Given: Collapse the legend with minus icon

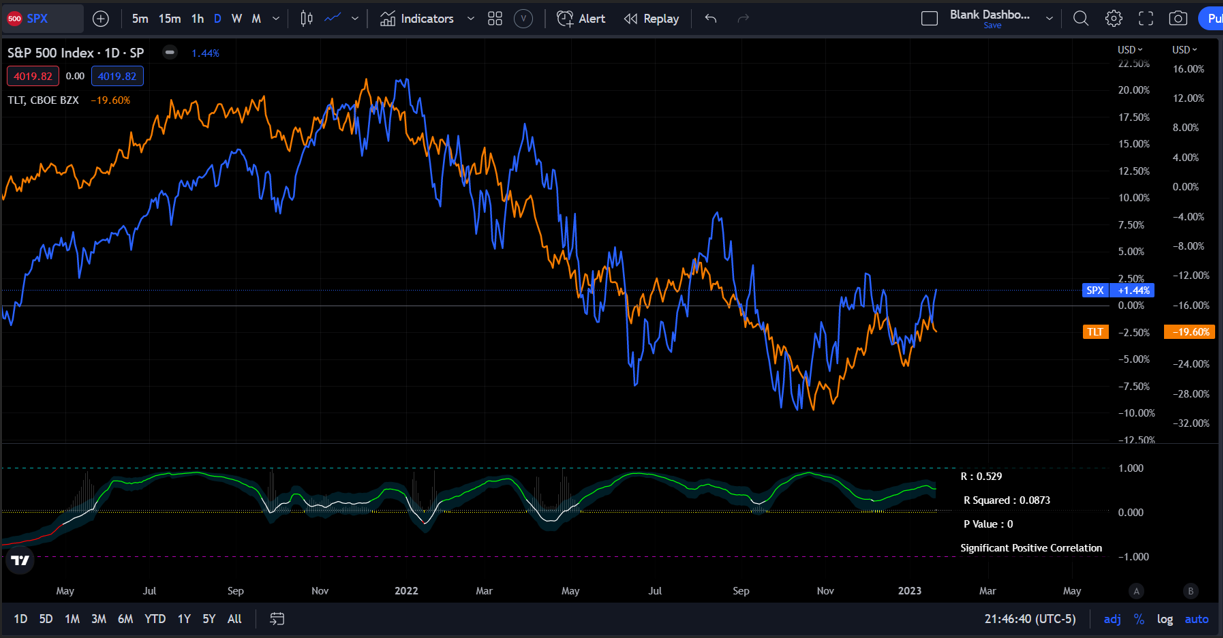Looking at the screenshot, I should 170,53.
